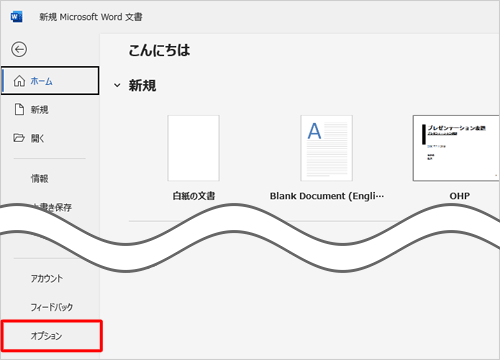Click the 新規 new document page icon
The height and width of the screenshot is (360, 500).
click(x=19, y=109)
